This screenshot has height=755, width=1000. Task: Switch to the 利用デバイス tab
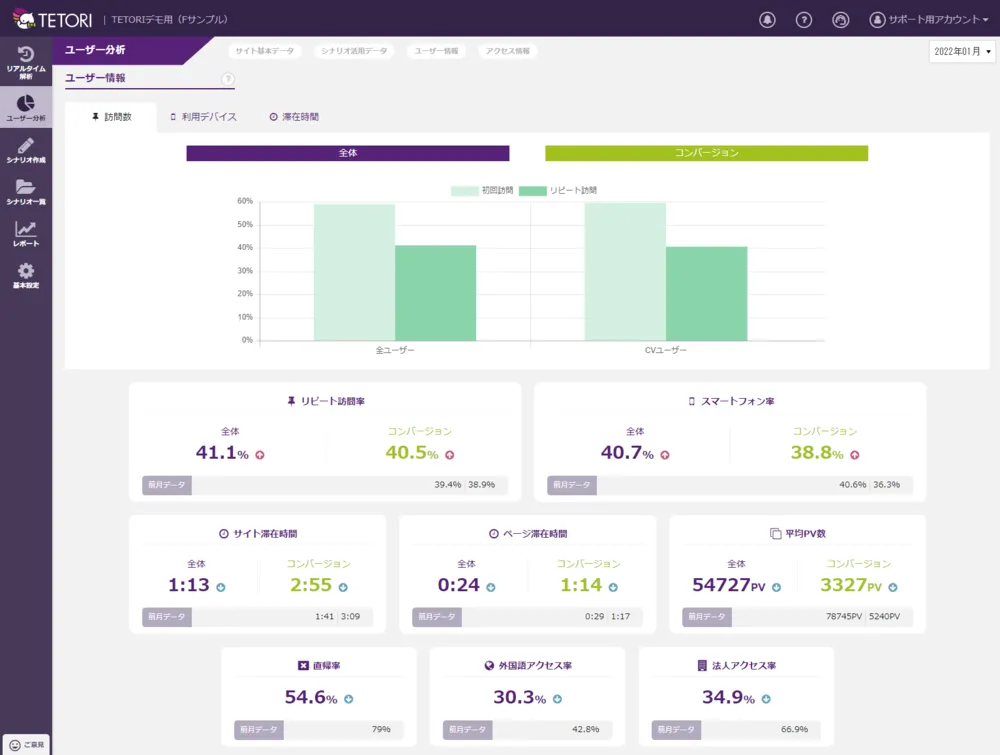click(203, 117)
